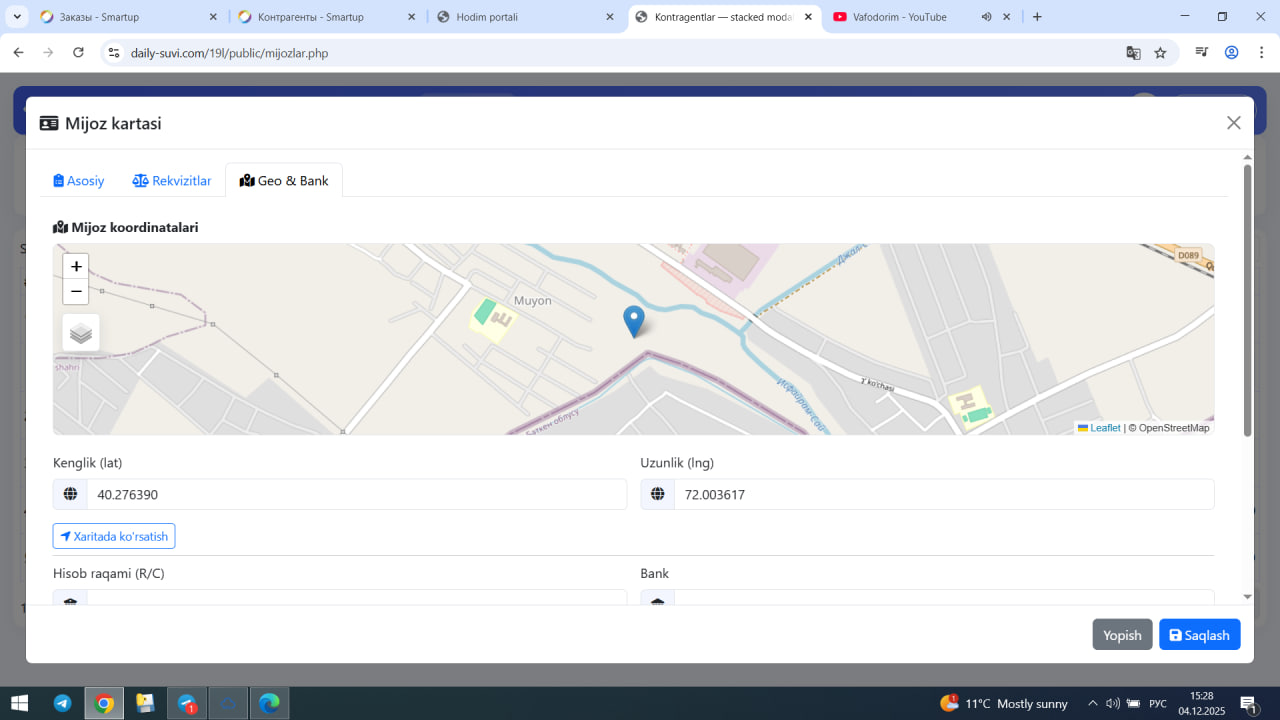Open Chrome profile menu
Viewport: 1280px width, 720px height.
[x=1231, y=53]
